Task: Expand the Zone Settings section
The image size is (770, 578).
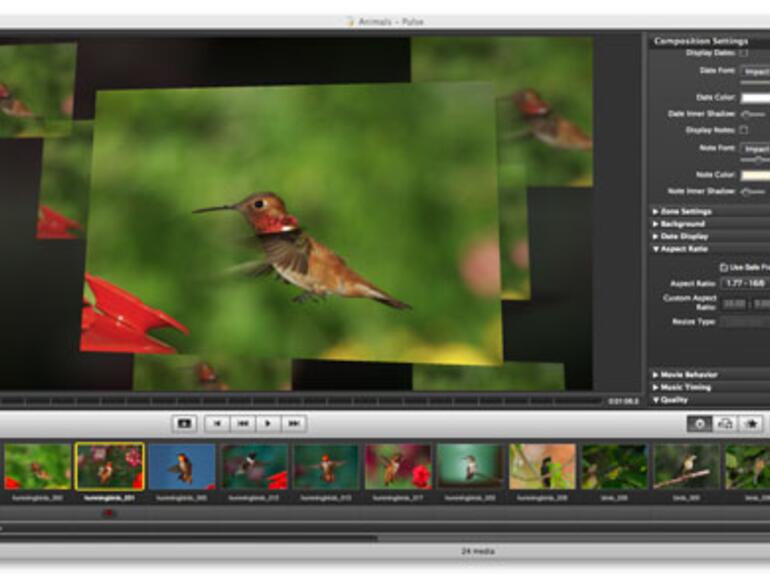Action: pos(710,212)
